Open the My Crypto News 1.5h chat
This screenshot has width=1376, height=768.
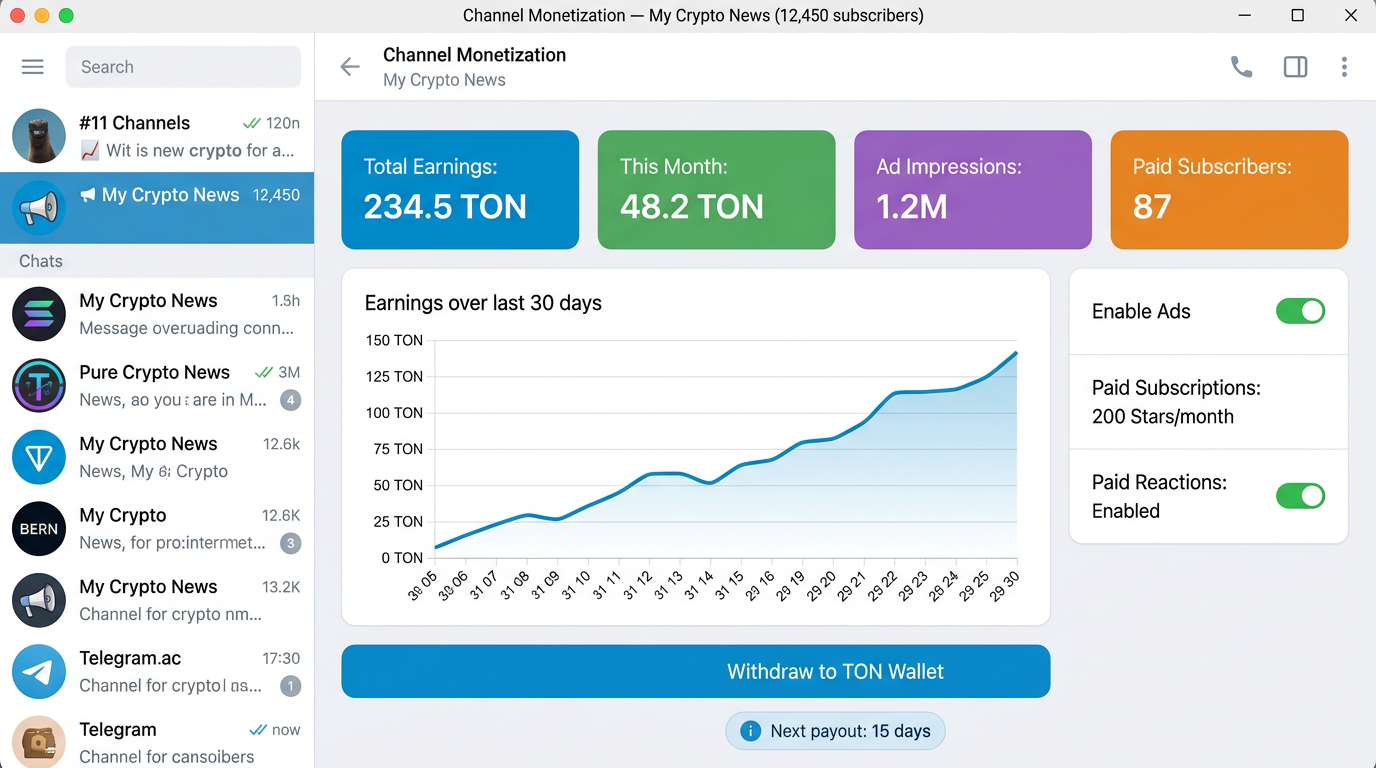coord(157,314)
